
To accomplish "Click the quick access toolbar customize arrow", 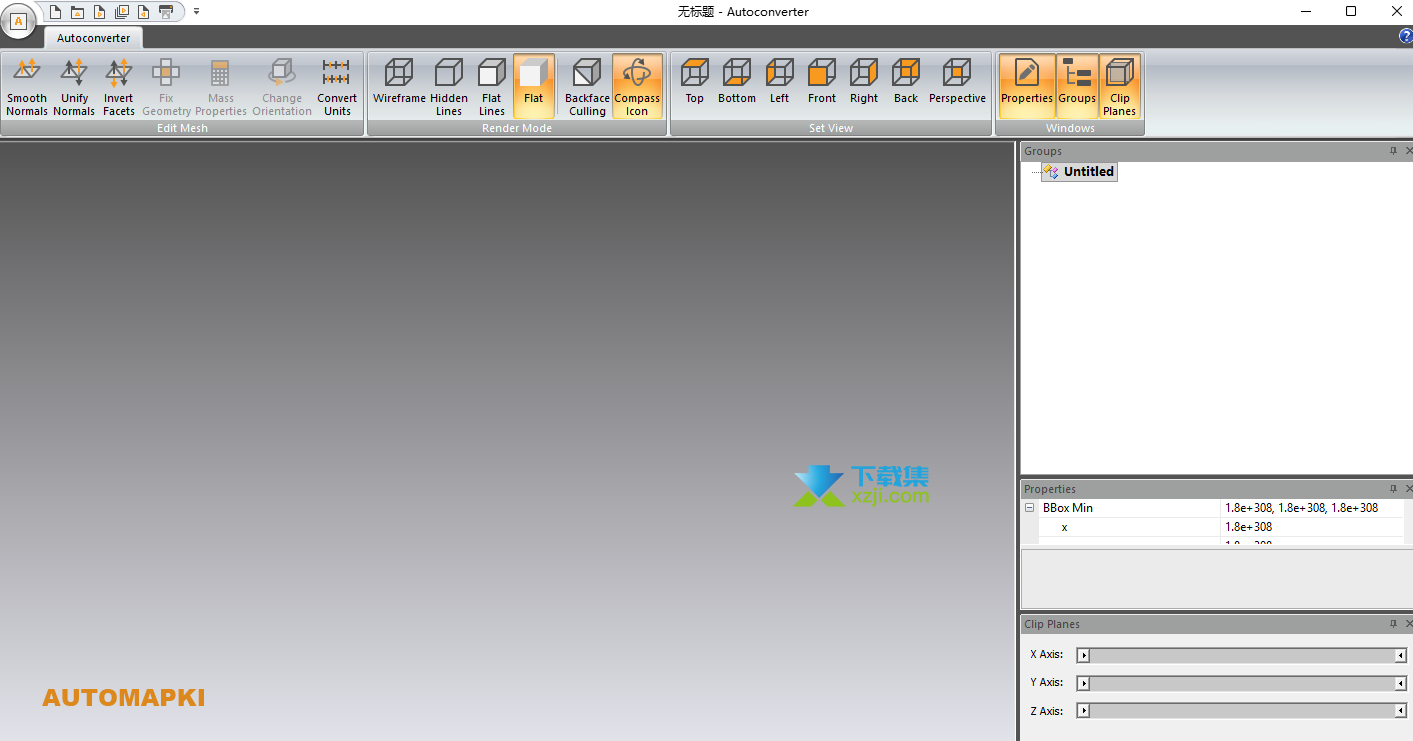I will click(196, 11).
